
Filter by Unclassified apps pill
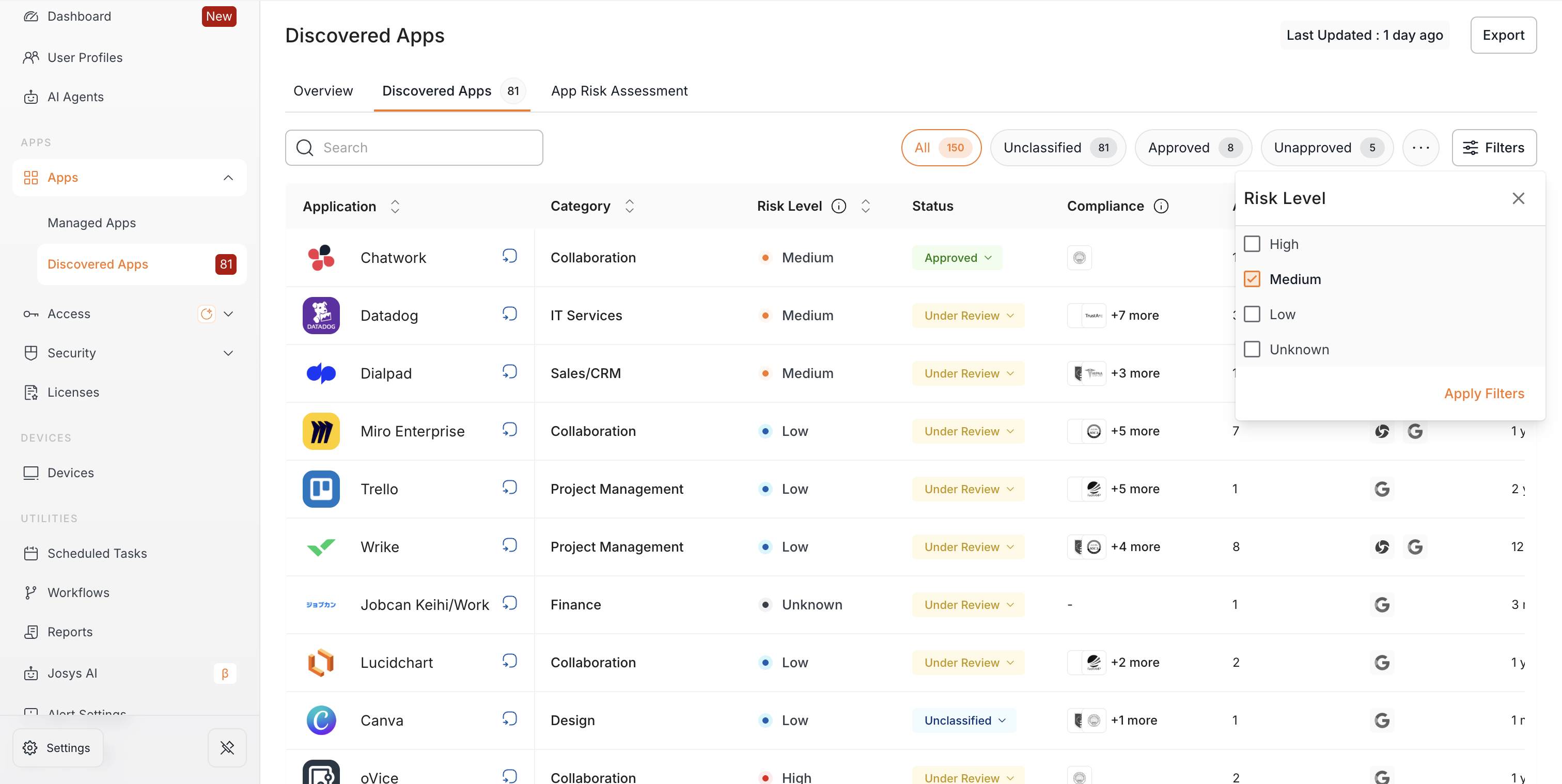tap(1058, 147)
